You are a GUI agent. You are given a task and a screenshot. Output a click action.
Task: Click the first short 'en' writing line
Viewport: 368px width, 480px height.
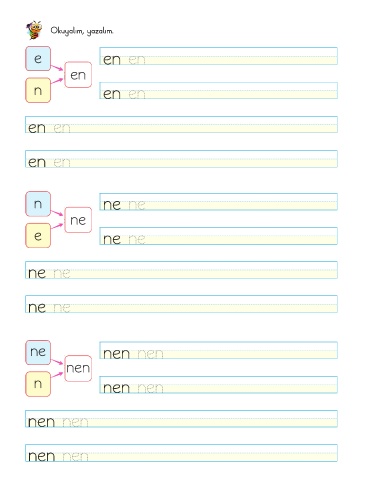pos(218,56)
